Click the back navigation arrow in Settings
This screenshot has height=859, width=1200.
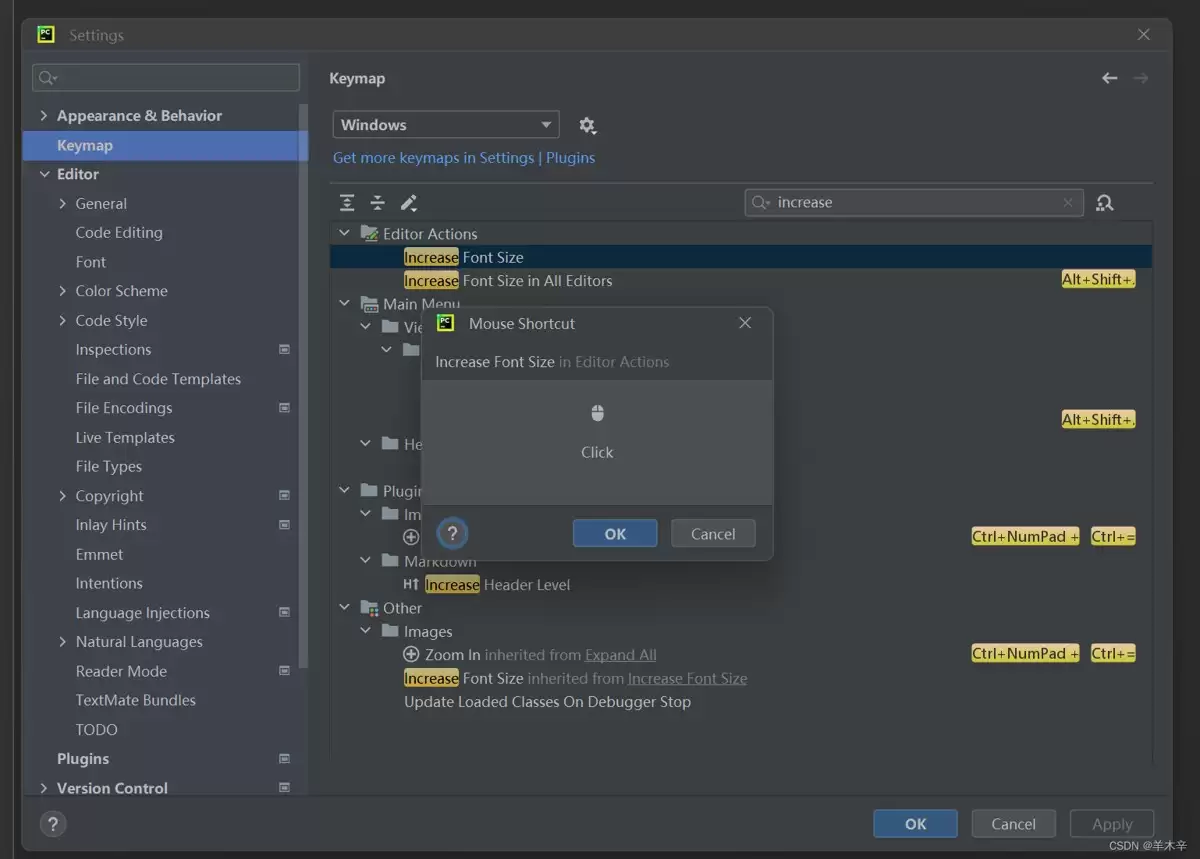(x=1109, y=78)
